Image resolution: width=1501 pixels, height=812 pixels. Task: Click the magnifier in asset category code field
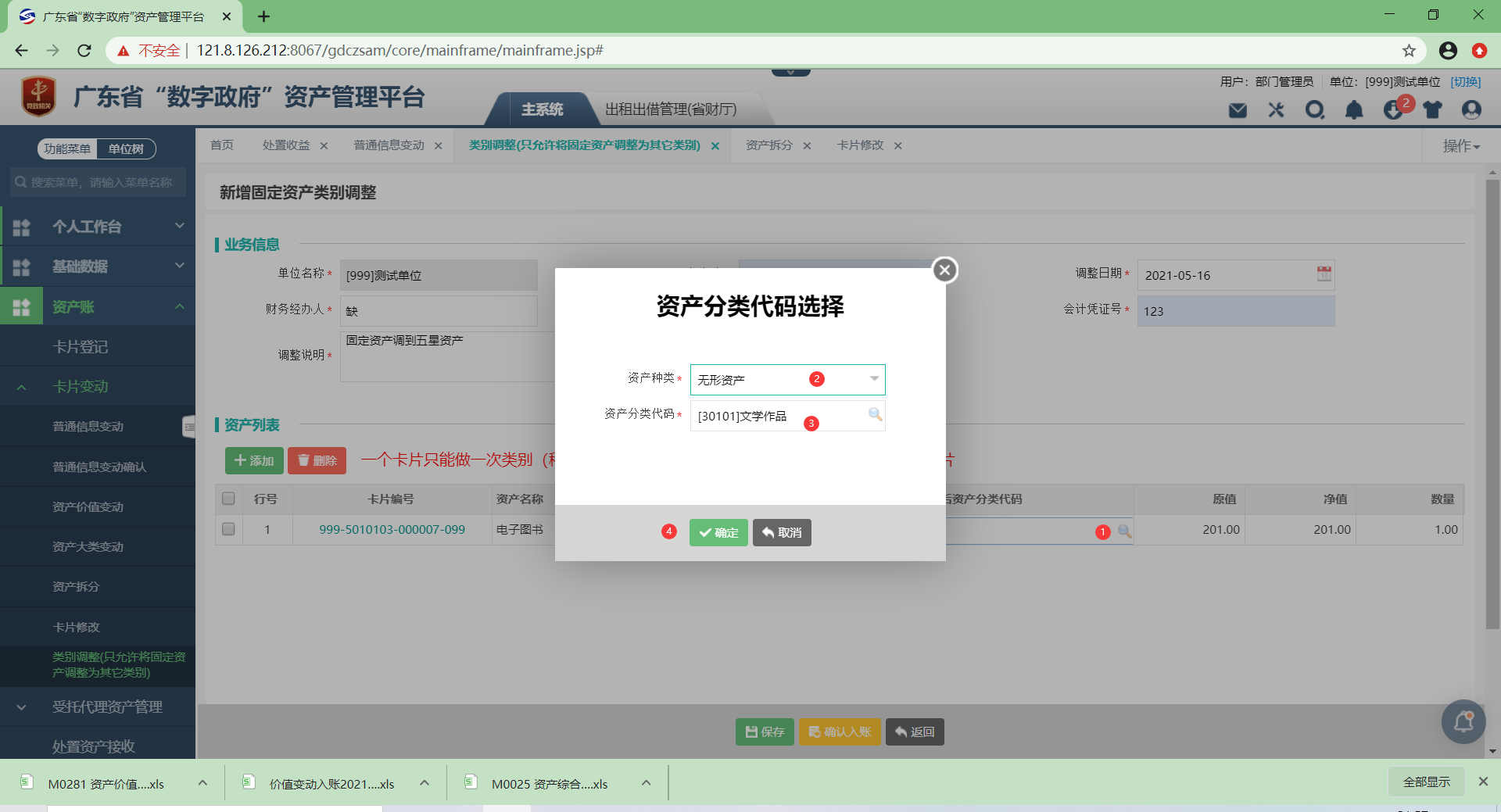coord(875,414)
